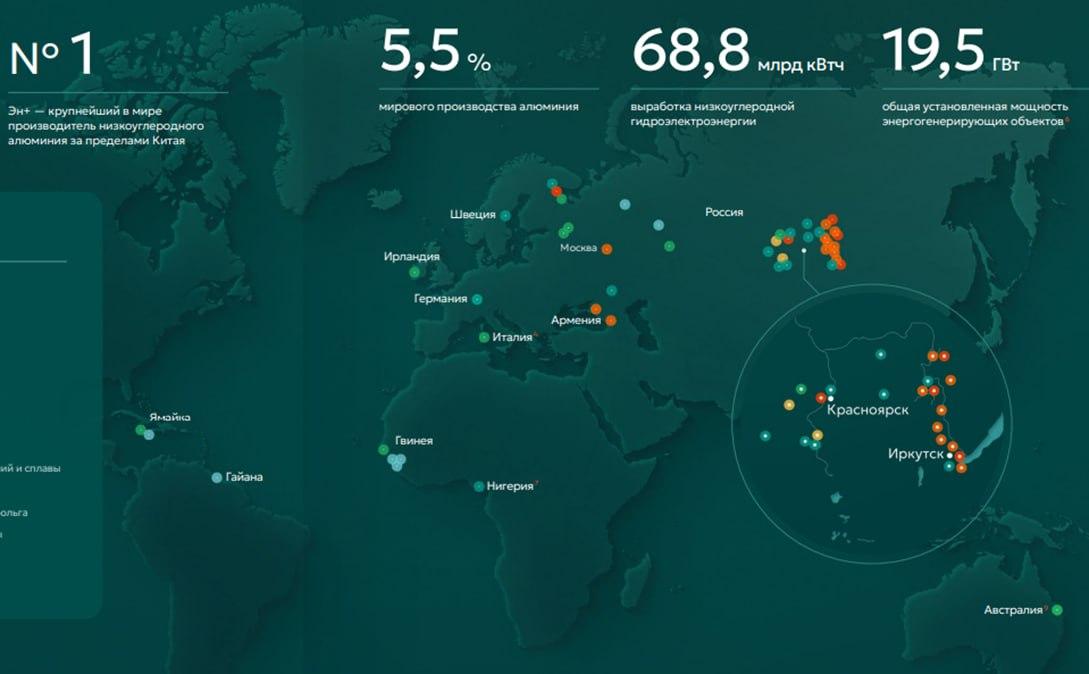Select the Россия country label
Image resolution: width=1089 pixels, height=674 pixels.
(724, 212)
